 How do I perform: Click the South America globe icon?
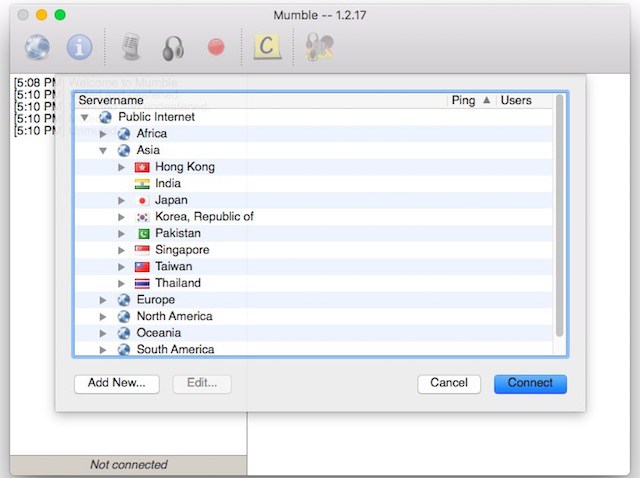click(124, 349)
